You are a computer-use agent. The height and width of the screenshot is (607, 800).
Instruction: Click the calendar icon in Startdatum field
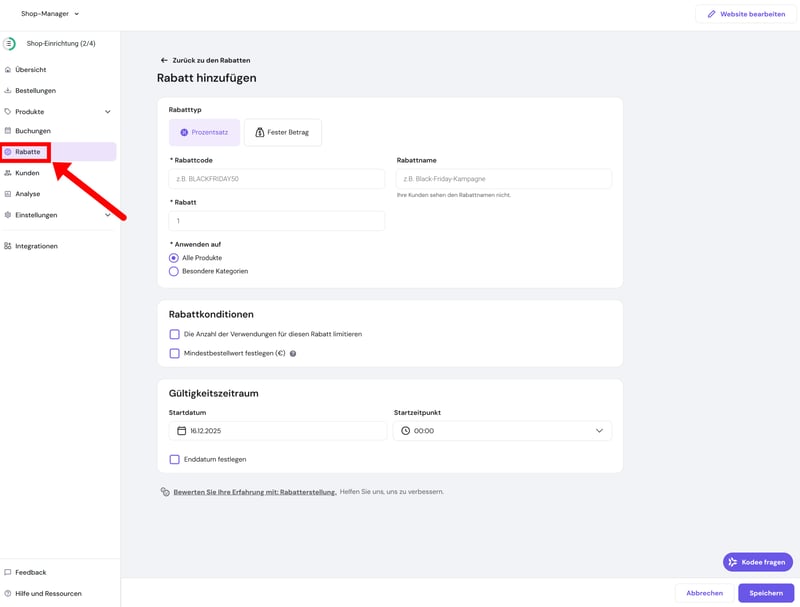click(x=181, y=431)
